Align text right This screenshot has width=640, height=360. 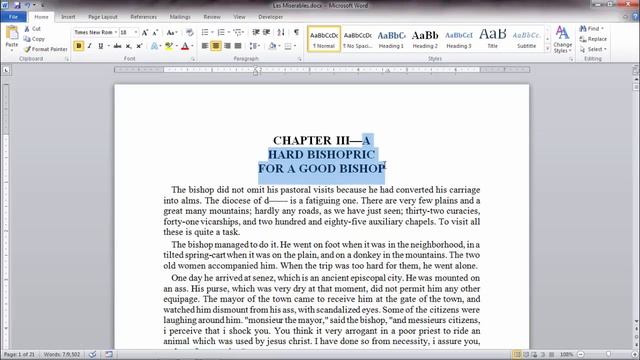[227, 46]
